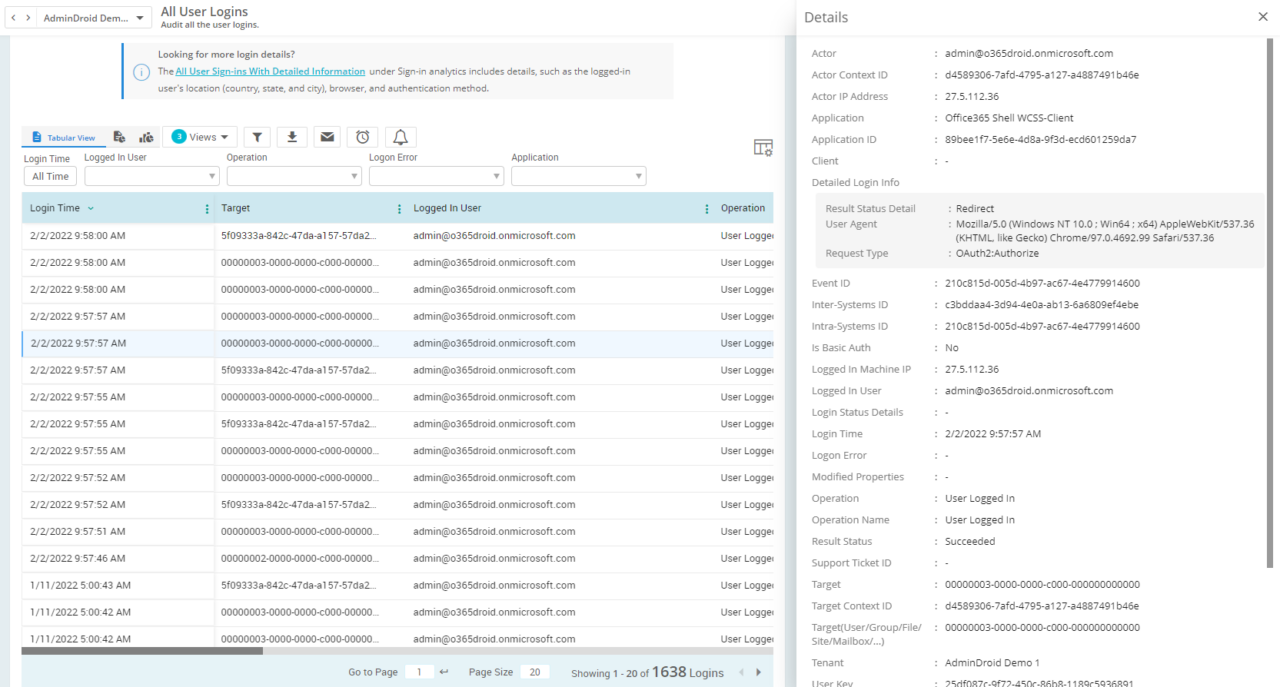This screenshot has height=687, width=1280.
Task: Switch to the Tabular View tab
Action: click(63, 137)
